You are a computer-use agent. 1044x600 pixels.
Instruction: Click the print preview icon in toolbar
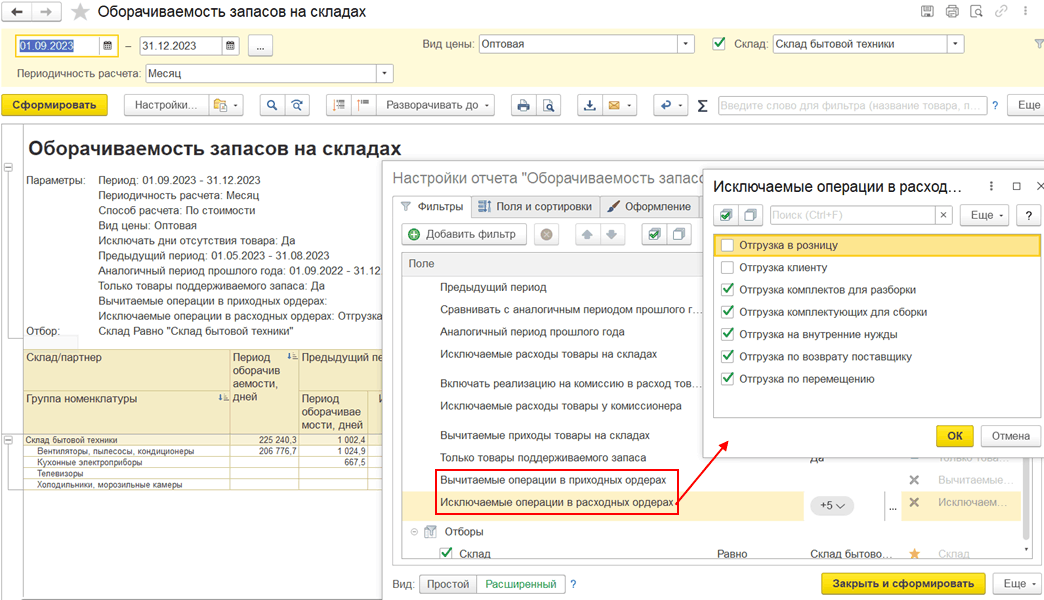pos(547,105)
